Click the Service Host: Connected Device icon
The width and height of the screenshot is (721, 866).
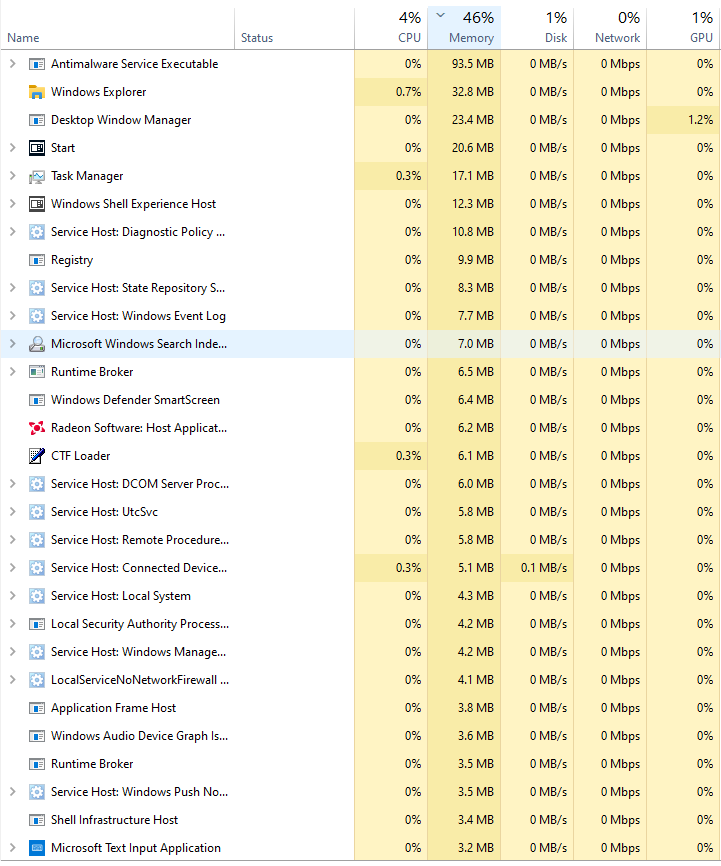36,568
